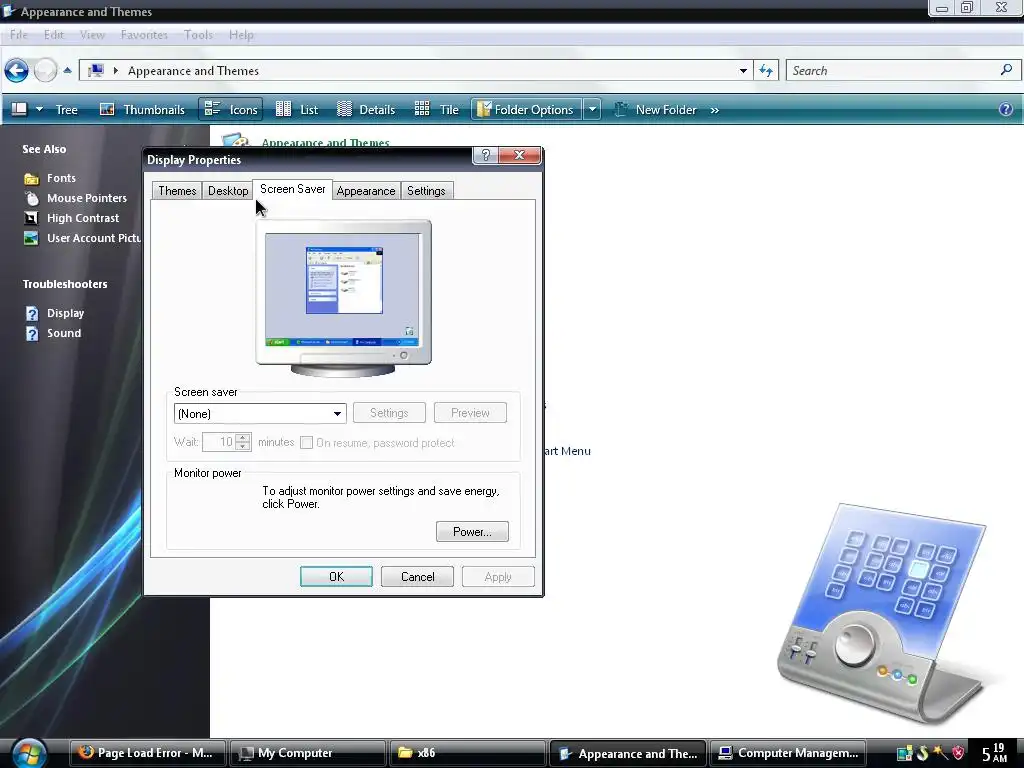The height and width of the screenshot is (768, 1024).
Task: Click the Back navigation arrow
Action: pyautogui.click(x=16, y=71)
